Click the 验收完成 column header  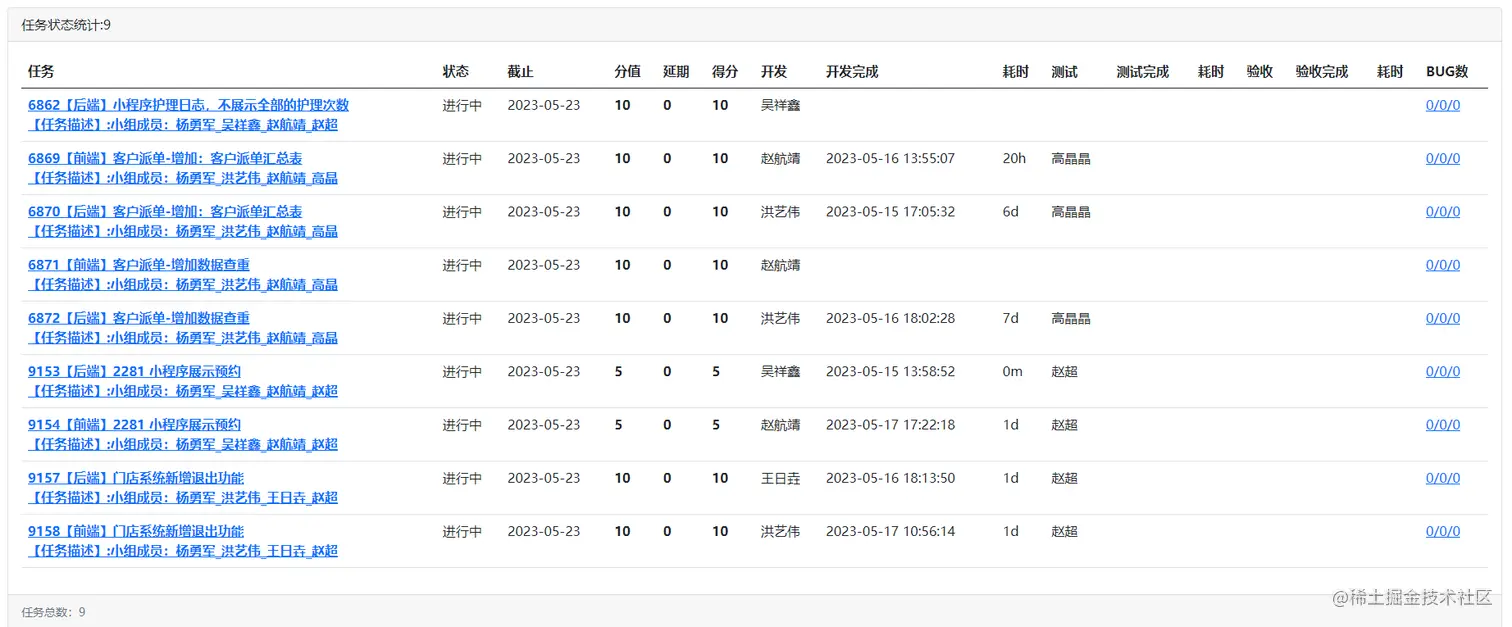click(x=1322, y=72)
